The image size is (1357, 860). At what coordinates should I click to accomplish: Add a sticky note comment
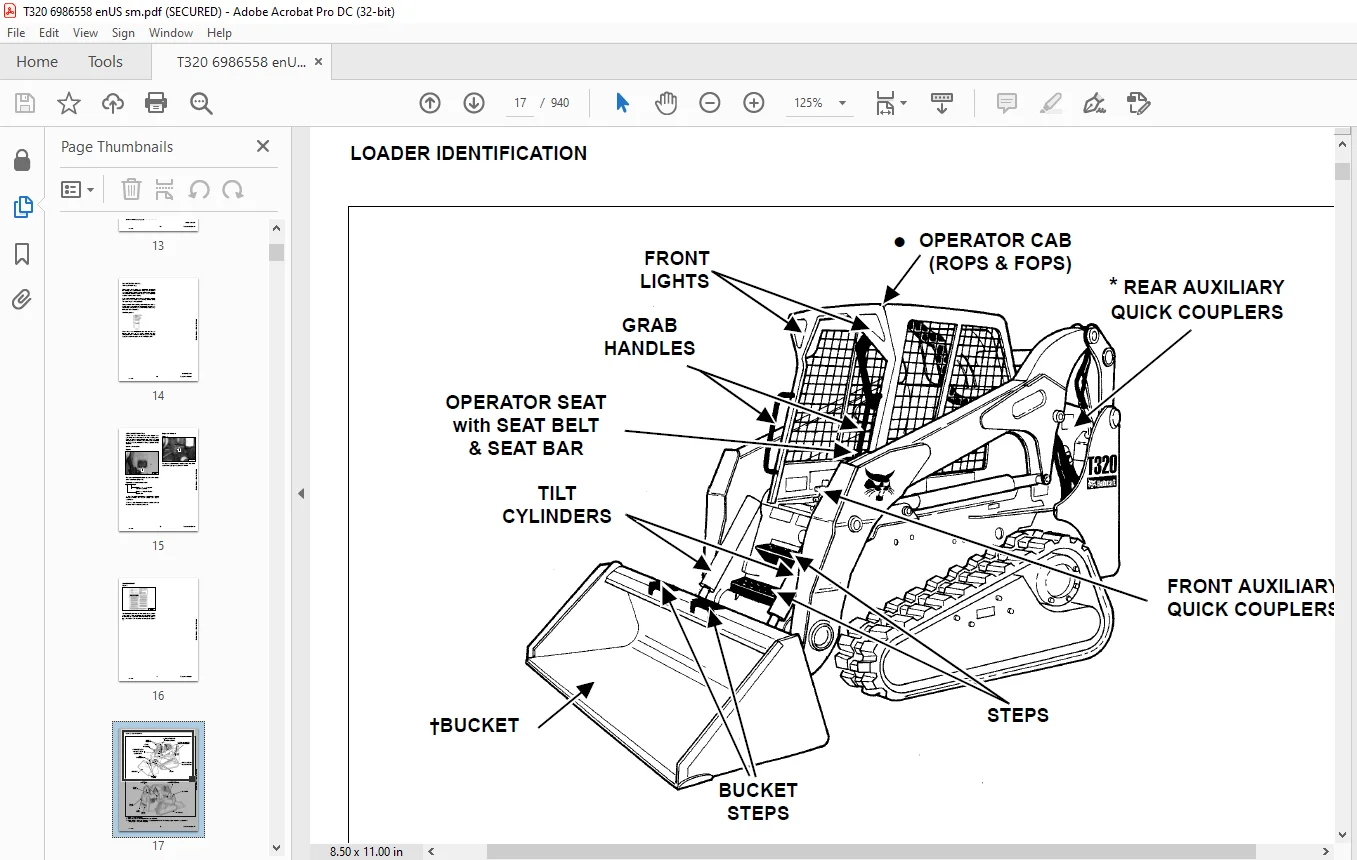(1007, 103)
